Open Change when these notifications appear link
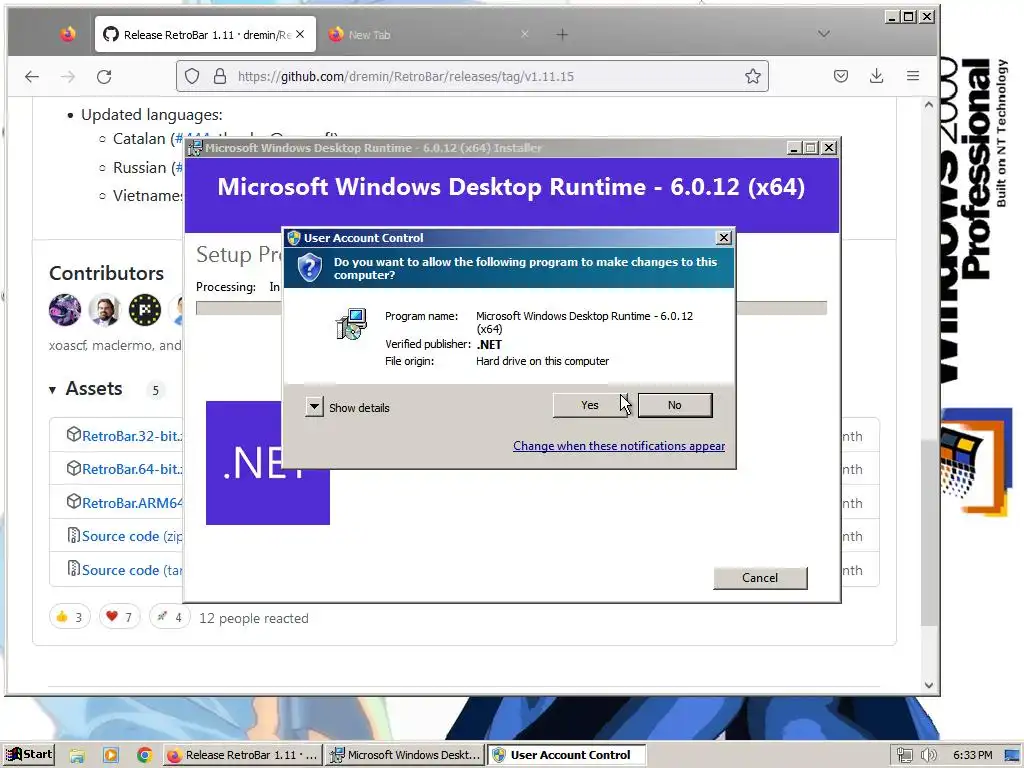Viewport: 1024px width, 768px height. 618,446
